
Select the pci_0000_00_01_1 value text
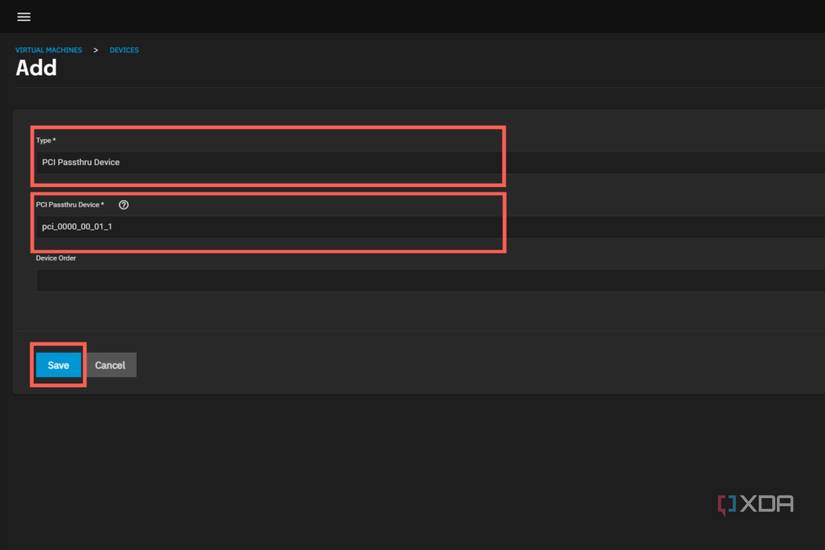[x=77, y=227]
